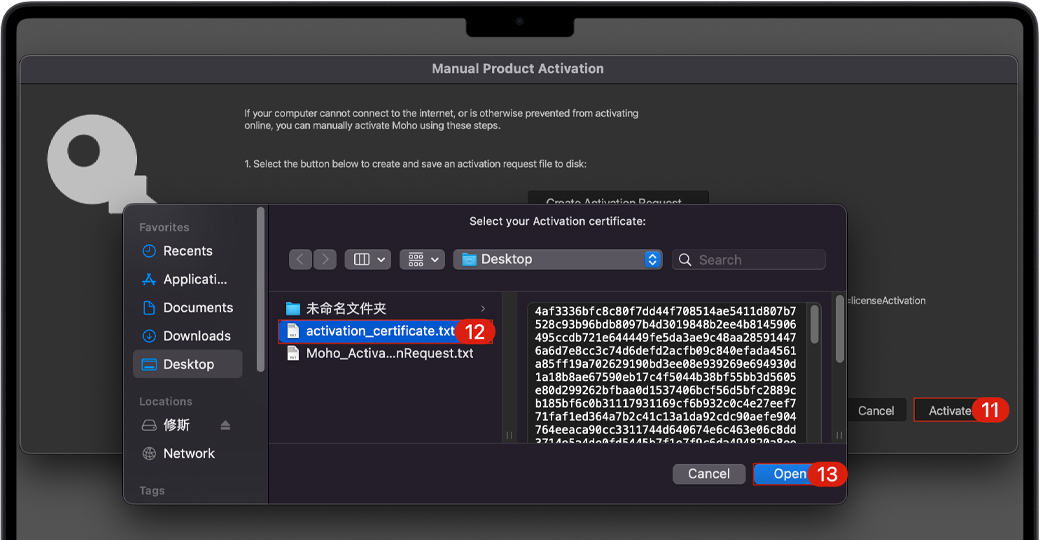Click the Desktop monitor icon in the sidebar
This screenshot has height=540, width=1040.
(x=149, y=364)
